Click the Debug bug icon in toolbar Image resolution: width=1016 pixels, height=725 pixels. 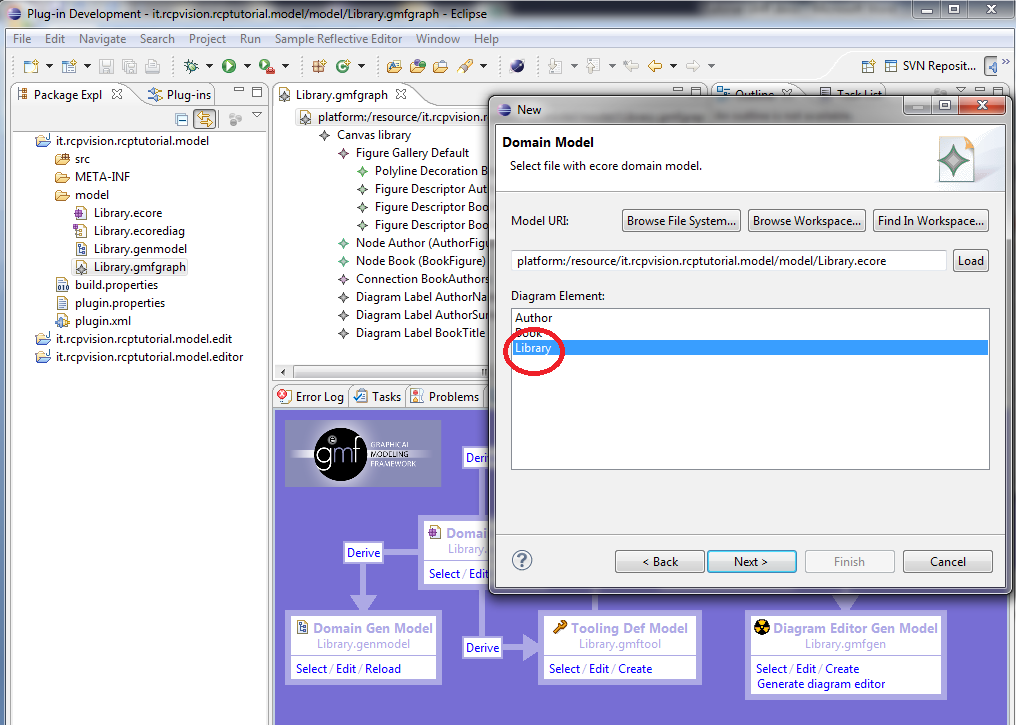[191, 66]
